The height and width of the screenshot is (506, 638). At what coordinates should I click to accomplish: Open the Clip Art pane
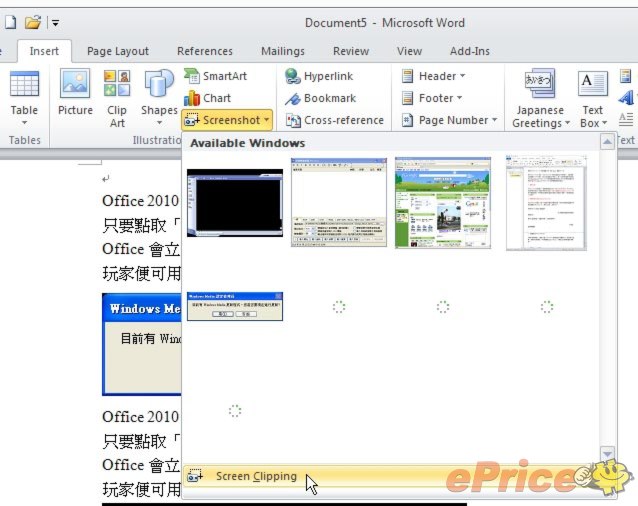pyautogui.click(x=117, y=99)
